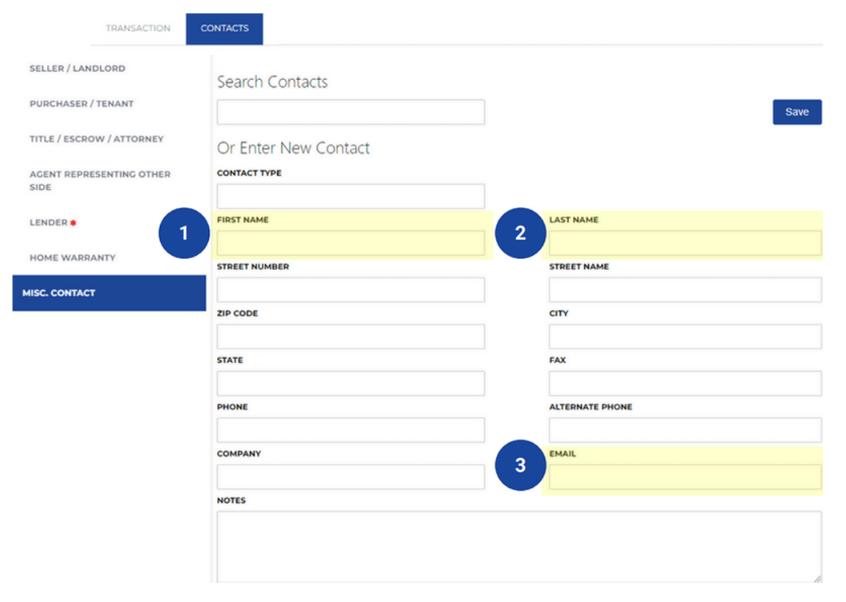
Task: Click the Notes text area
Action: 519,546
